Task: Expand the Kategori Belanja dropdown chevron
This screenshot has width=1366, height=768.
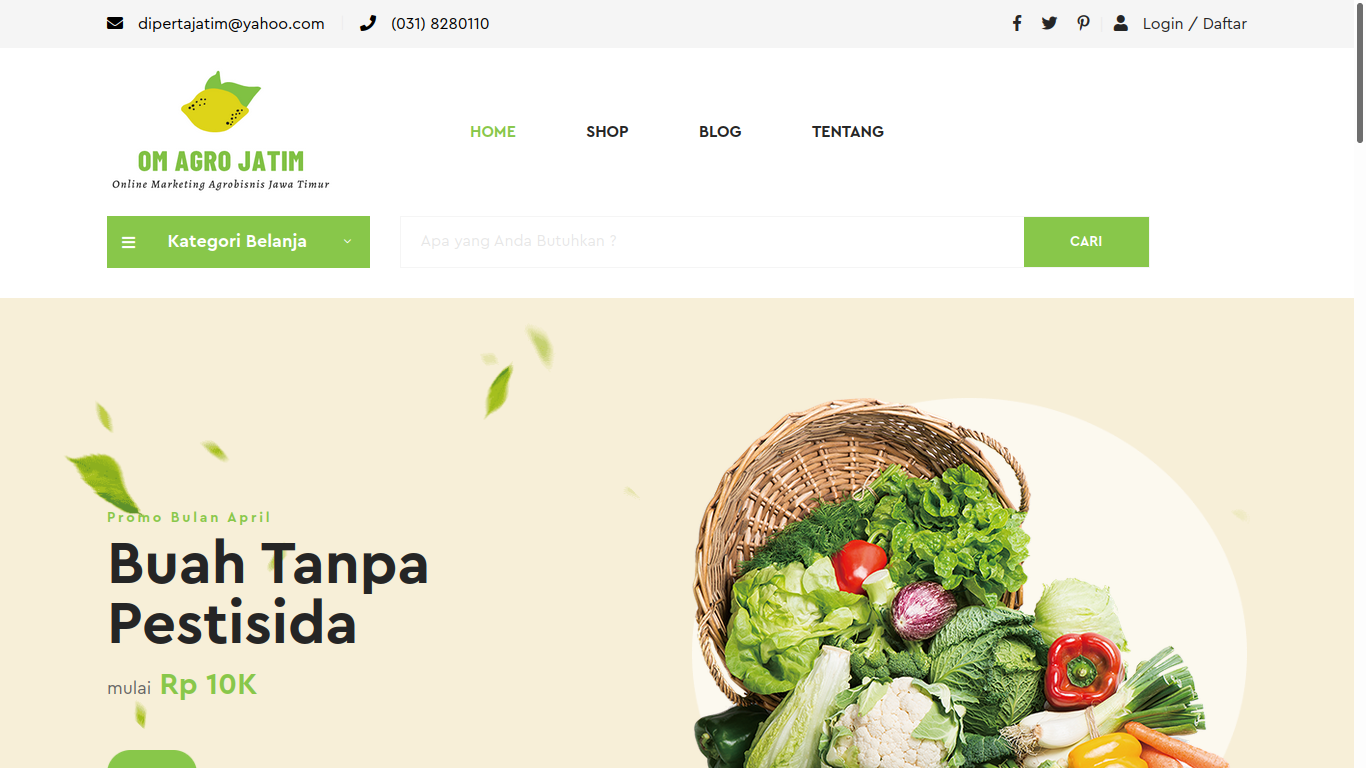Action: (x=347, y=241)
